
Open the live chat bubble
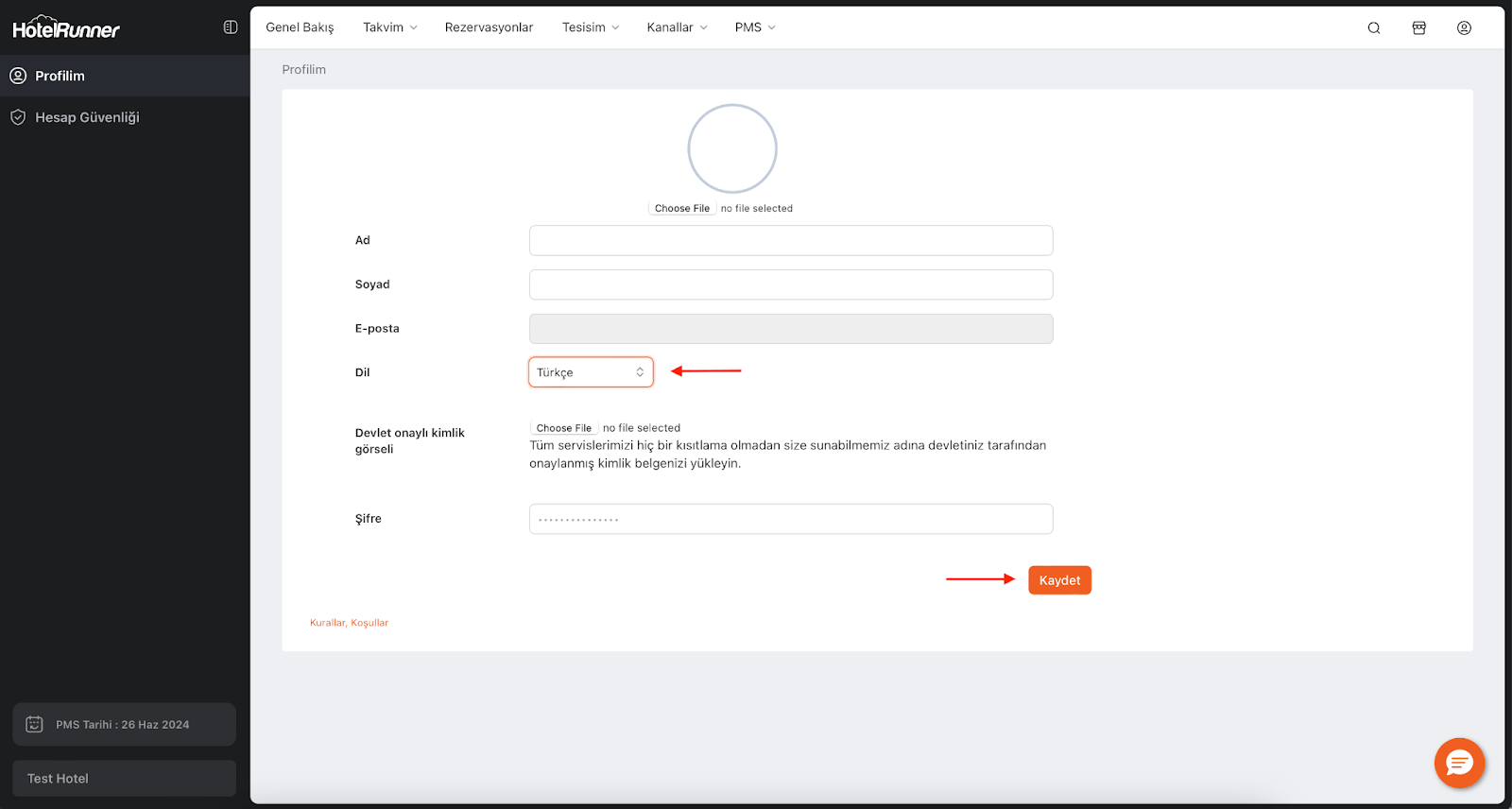[1459, 763]
